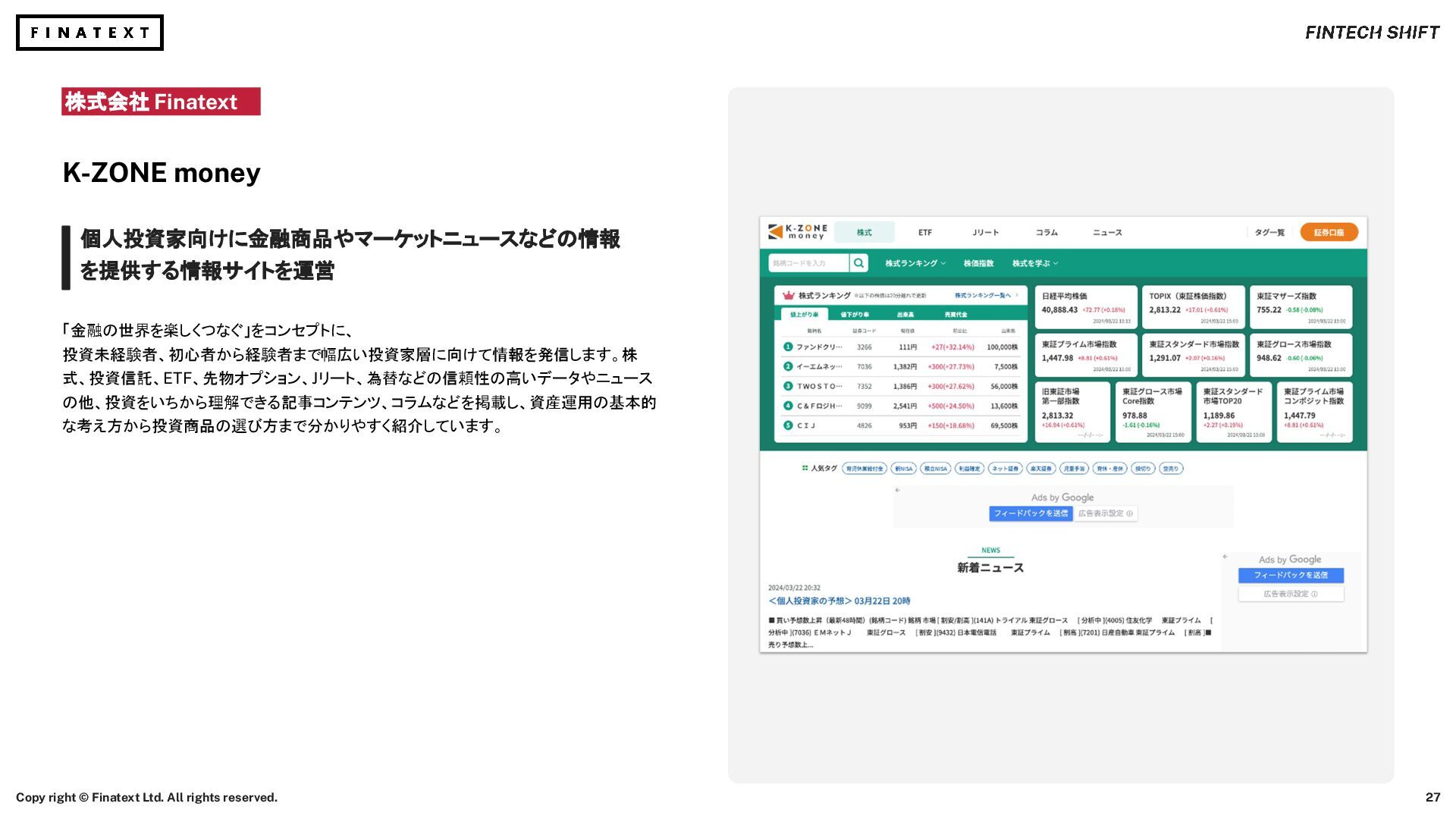Open the 東証グロース市場指数 card
This screenshot has width=1456, height=819.
tap(1301, 355)
